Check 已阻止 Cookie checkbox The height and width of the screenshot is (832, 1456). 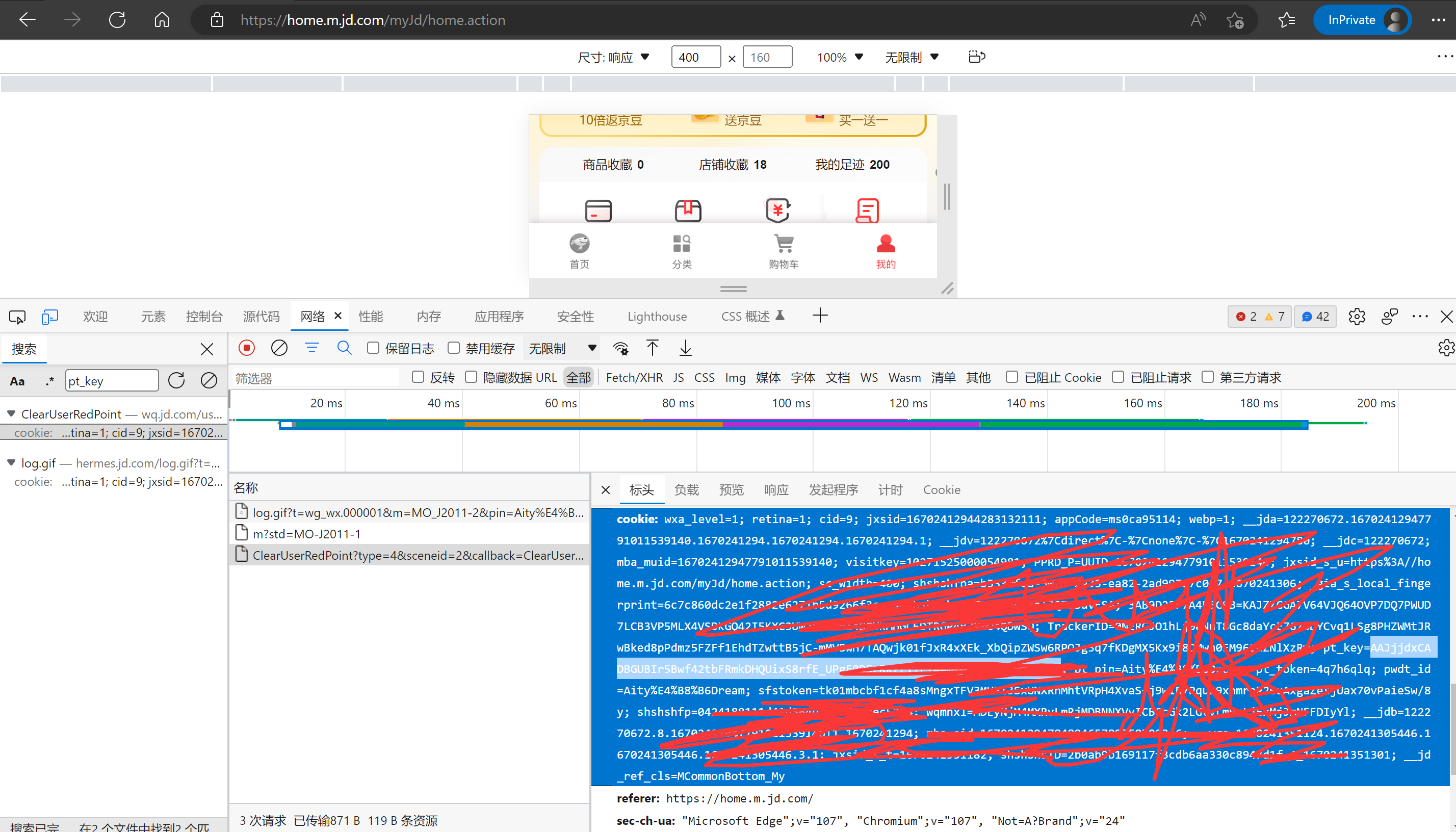click(x=1012, y=377)
